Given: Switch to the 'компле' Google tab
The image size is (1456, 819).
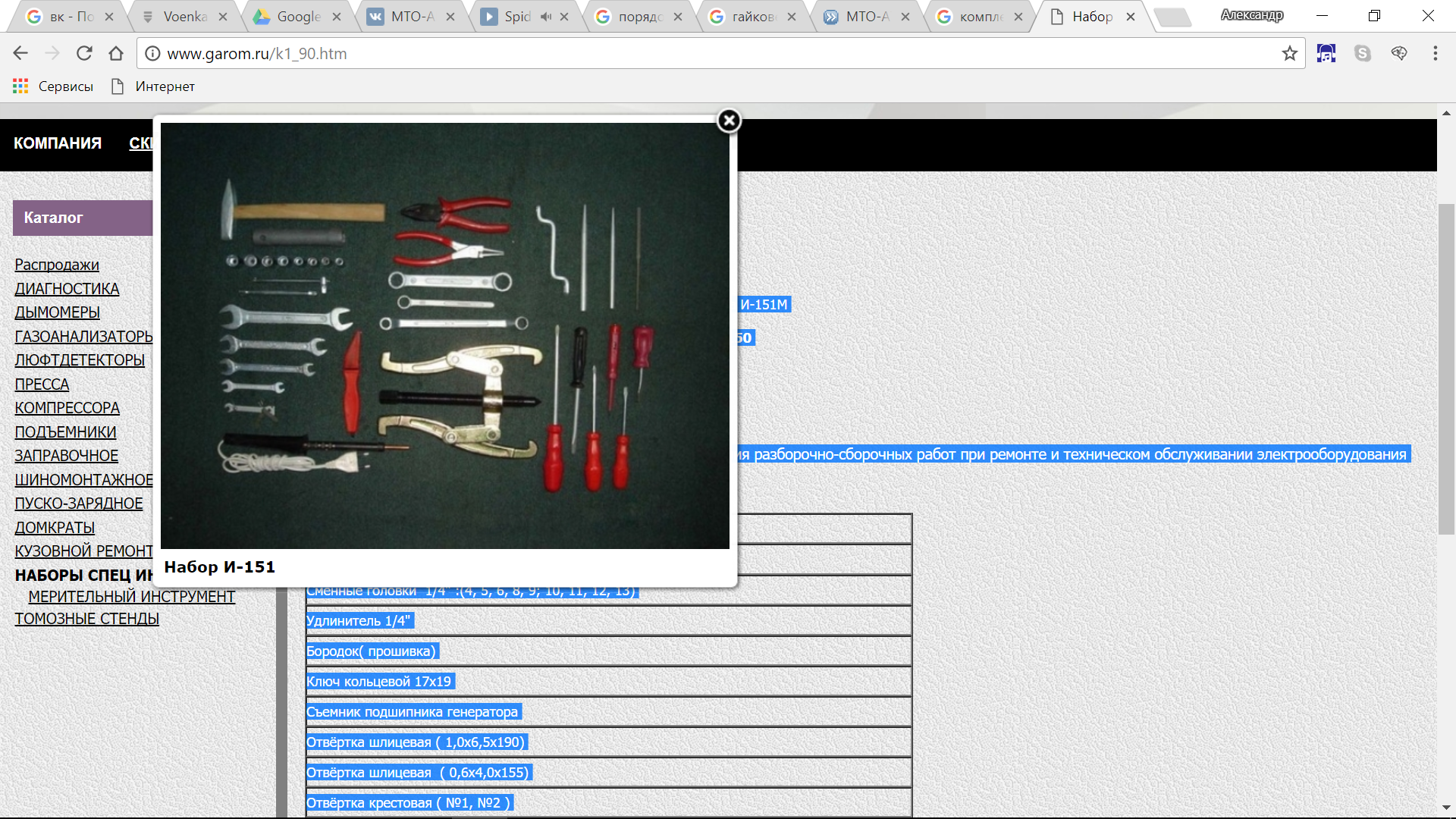Looking at the screenshot, I should pos(978,17).
